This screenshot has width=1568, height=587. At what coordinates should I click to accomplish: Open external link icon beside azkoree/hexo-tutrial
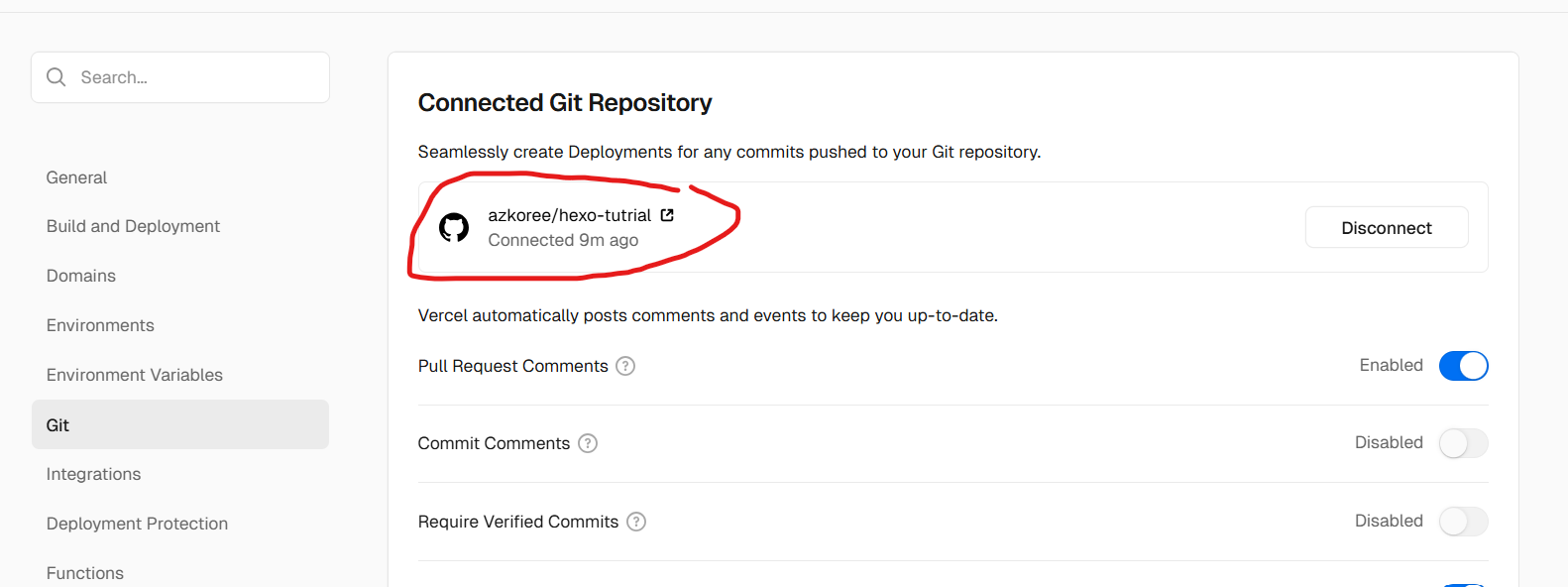pyautogui.click(x=667, y=215)
